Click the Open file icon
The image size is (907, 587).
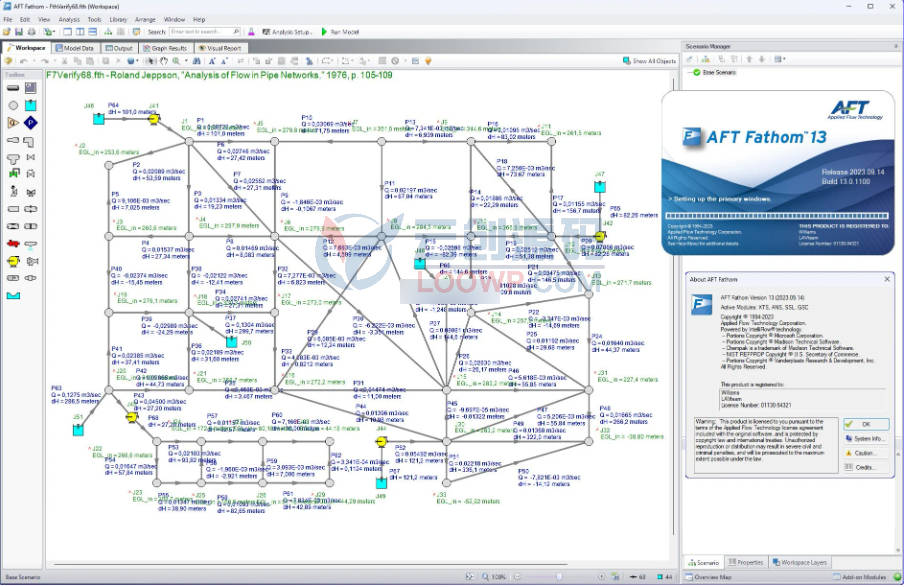click(7, 32)
